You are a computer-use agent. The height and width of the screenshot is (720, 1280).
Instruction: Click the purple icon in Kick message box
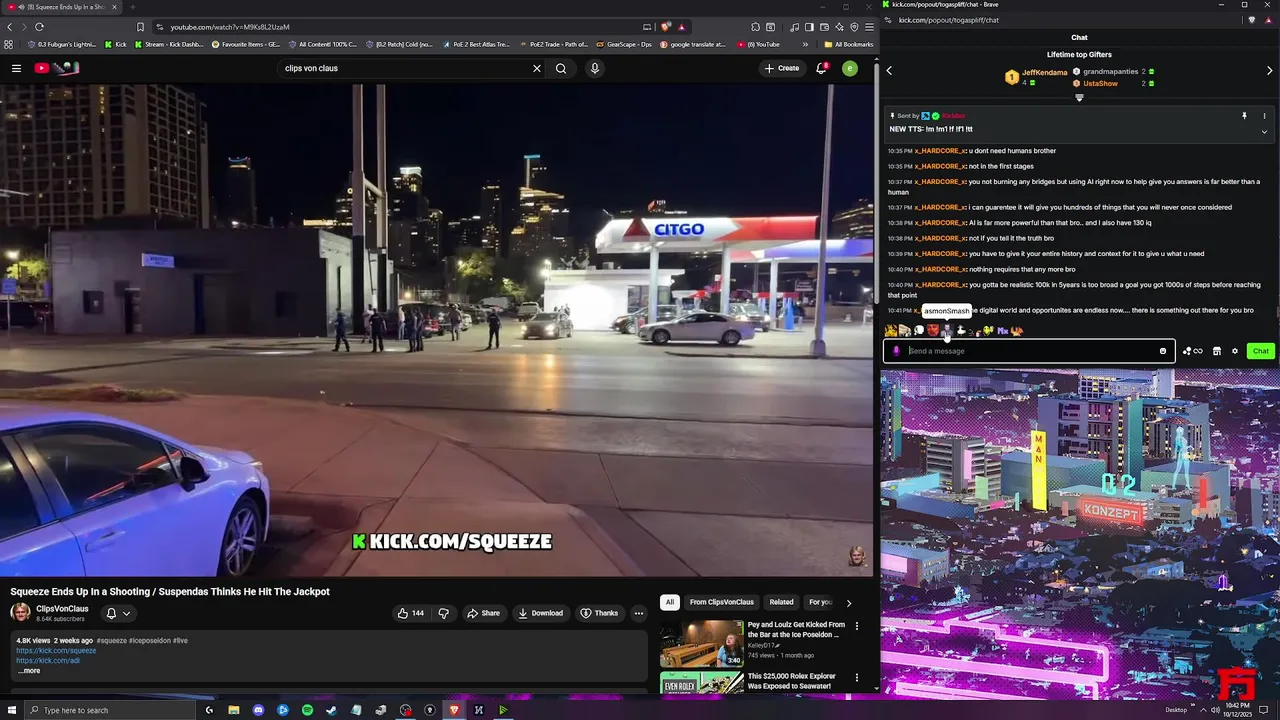(896, 351)
